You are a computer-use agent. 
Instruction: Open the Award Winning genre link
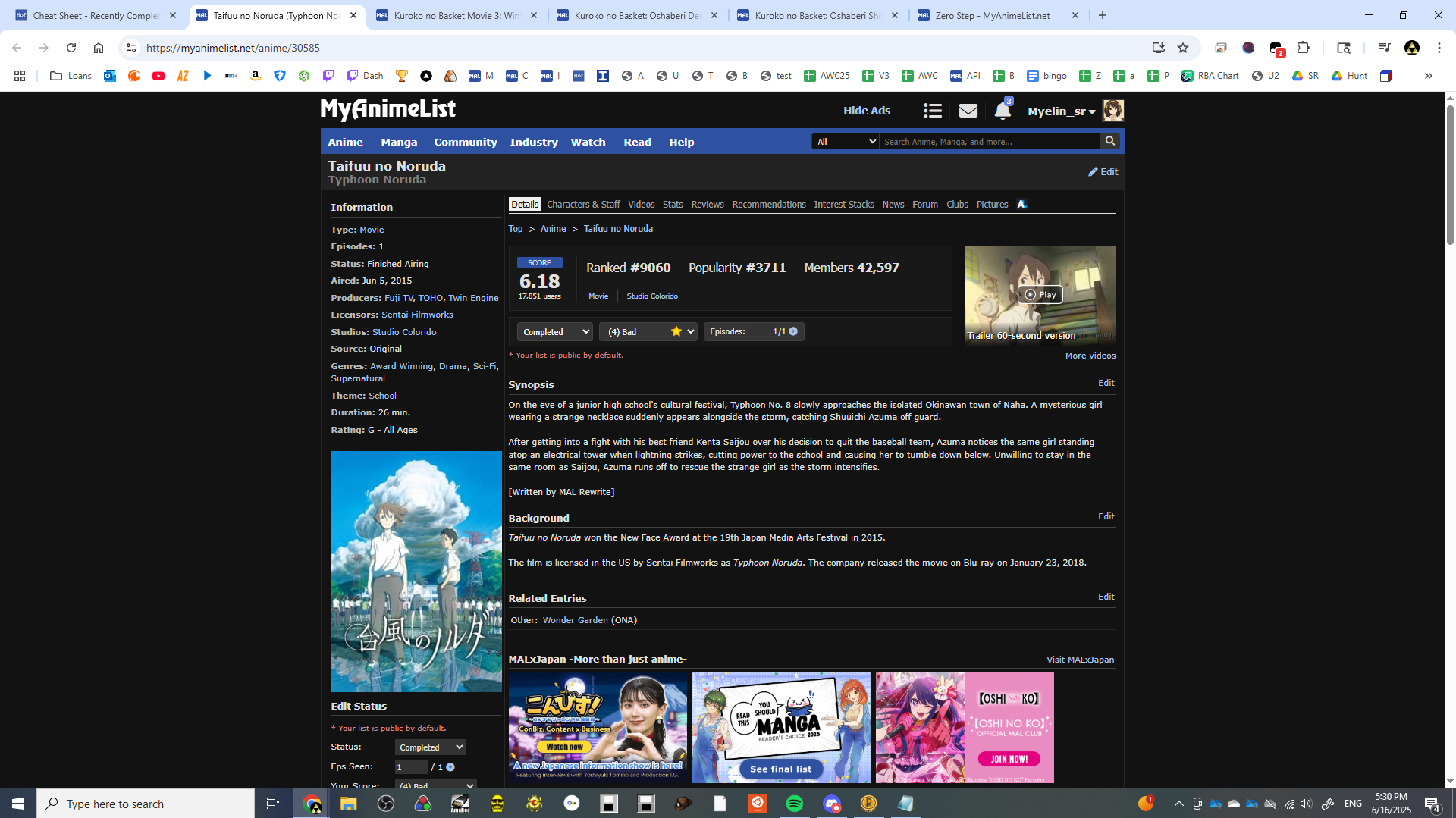402,366
